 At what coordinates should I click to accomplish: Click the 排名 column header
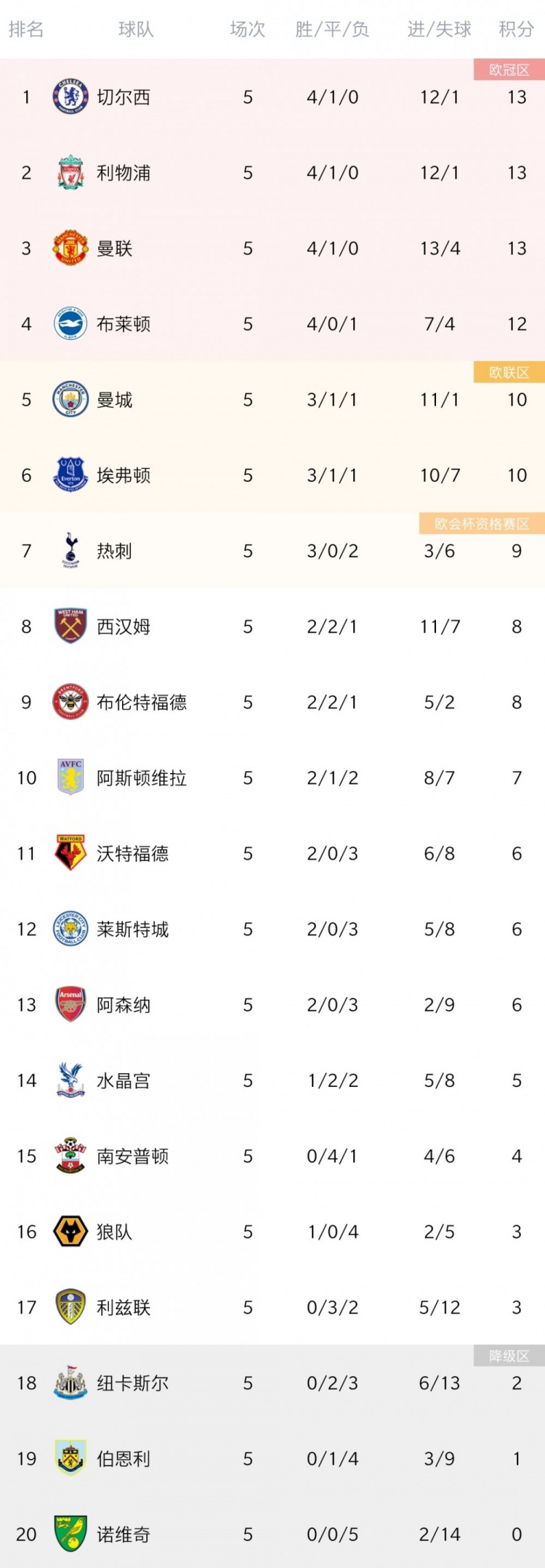coord(26,29)
